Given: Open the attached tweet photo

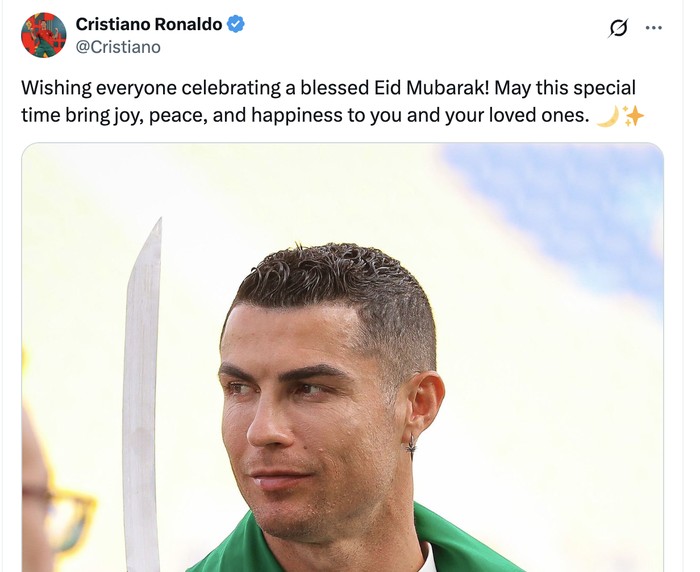Looking at the screenshot, I should point(342,357).
